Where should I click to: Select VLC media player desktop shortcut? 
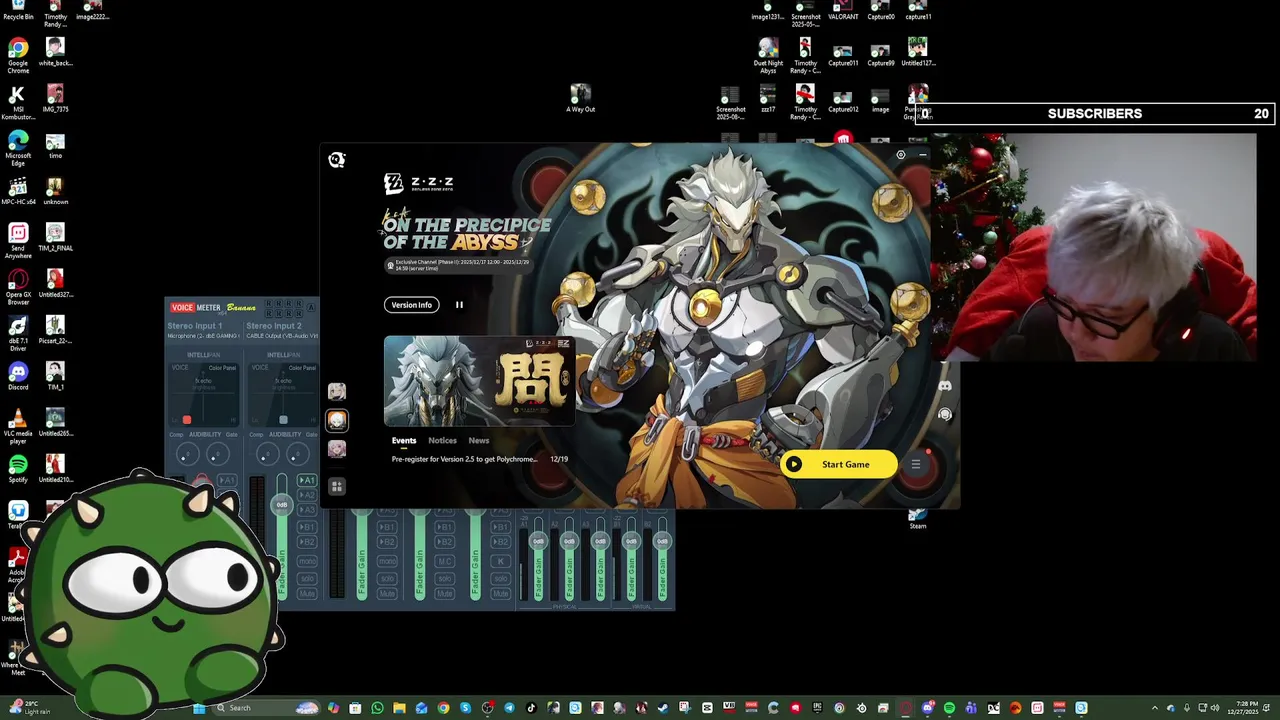coord(18,427)
